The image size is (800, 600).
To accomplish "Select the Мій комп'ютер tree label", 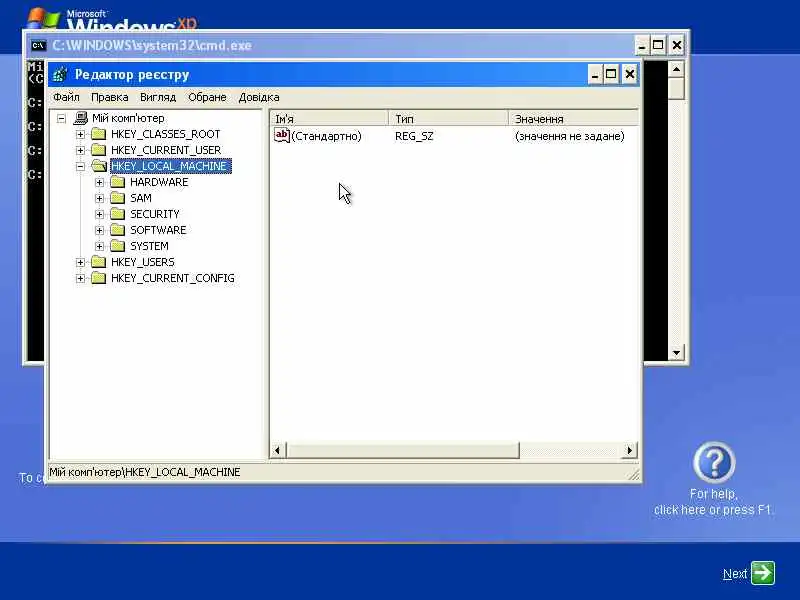I will point(128,118).
